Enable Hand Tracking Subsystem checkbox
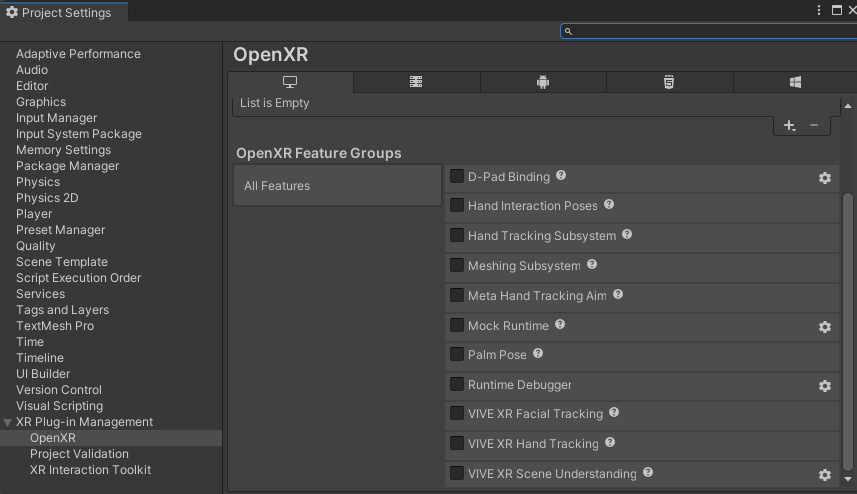This screenshot has width=857, height=494. pos(457,235)
